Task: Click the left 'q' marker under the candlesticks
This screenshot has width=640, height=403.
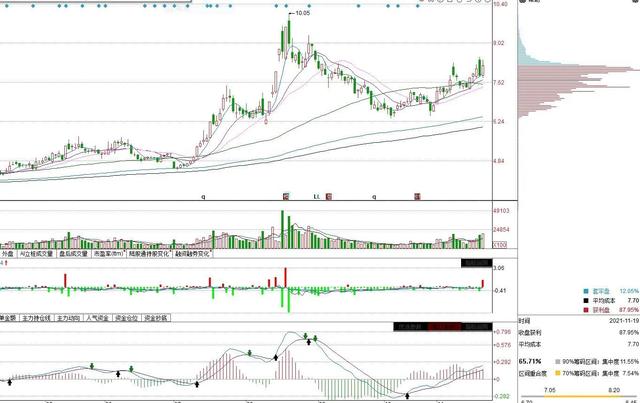Action: [x=203, y=197]
